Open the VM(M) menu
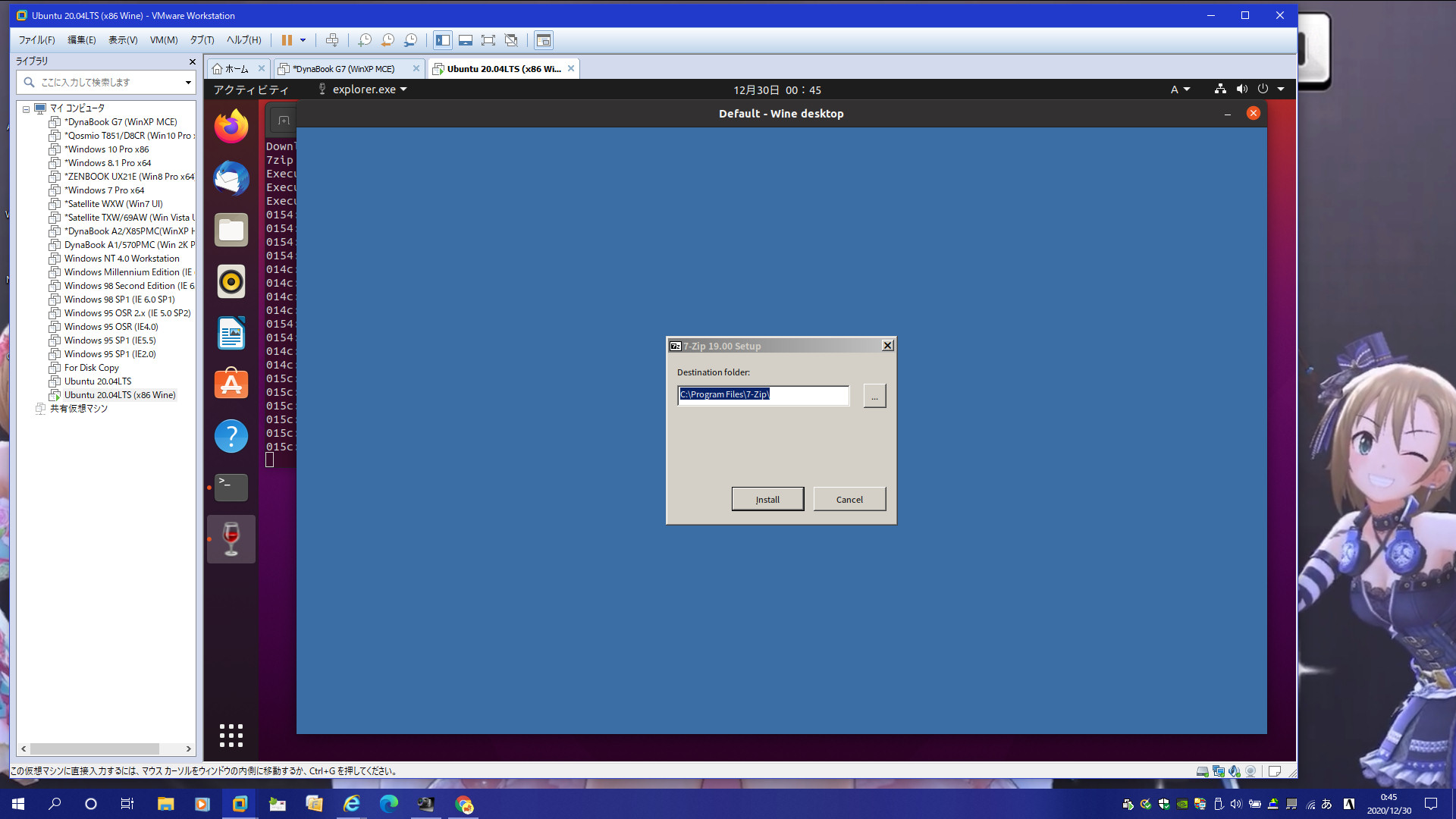Viewport: 1456px width, 819px height. pyautogui.click(x=164, y=40)
